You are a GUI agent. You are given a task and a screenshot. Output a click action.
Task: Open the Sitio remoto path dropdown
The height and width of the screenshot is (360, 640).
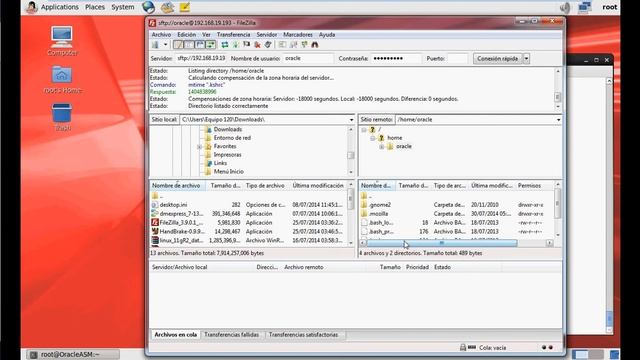558,120
